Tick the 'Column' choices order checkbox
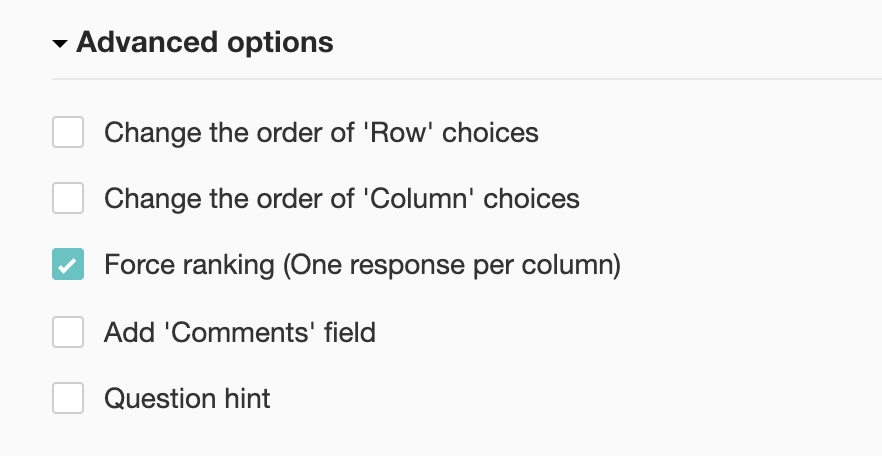Image resolution: width=882 pixels, height=456 pixels. [x=68, y=199]
